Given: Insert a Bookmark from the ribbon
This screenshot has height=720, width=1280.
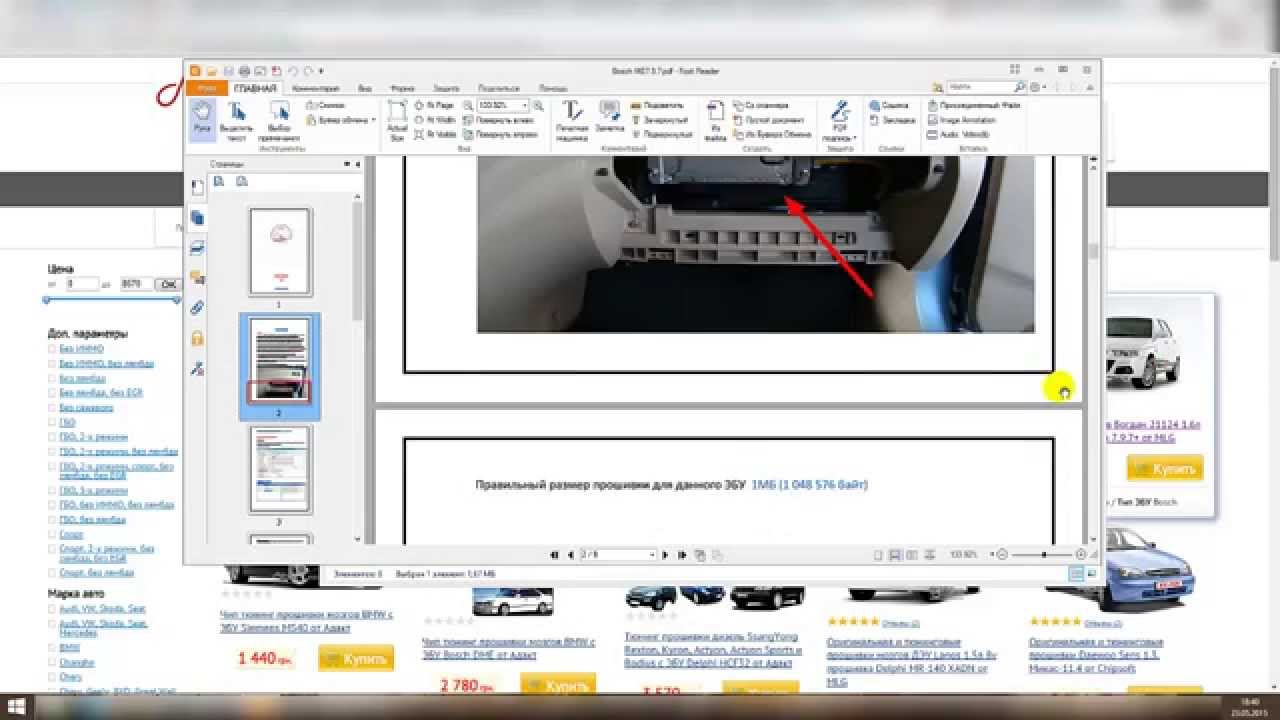Looking at the screenshot, I should (x=892, y=119).
